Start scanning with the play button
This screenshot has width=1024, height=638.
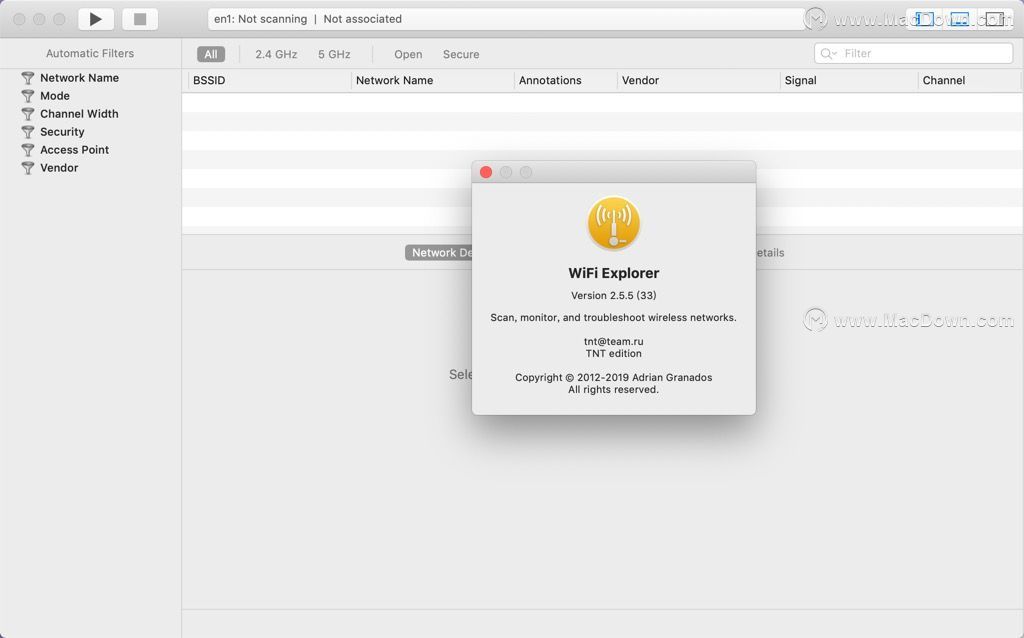[96, 19]
